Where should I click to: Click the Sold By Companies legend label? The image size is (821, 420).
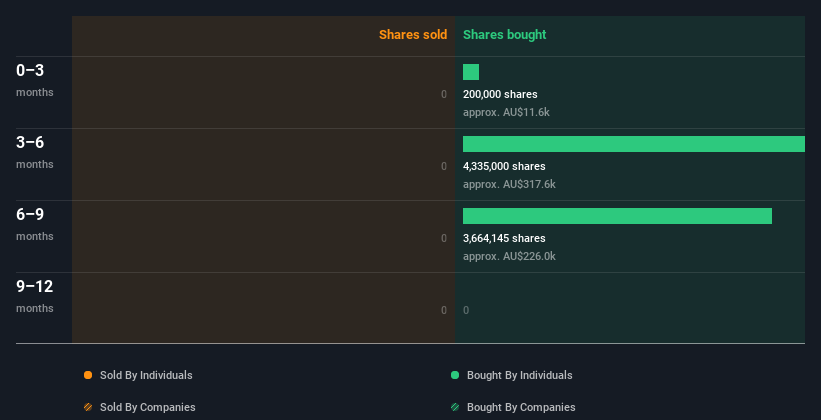click(148, 407)
